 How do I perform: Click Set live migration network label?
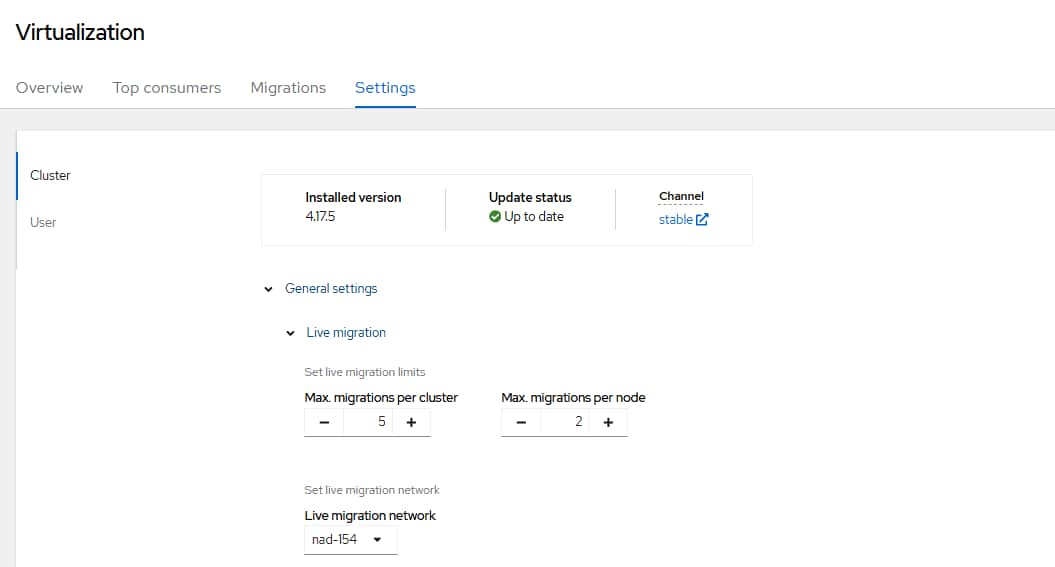tap(372, 490)
